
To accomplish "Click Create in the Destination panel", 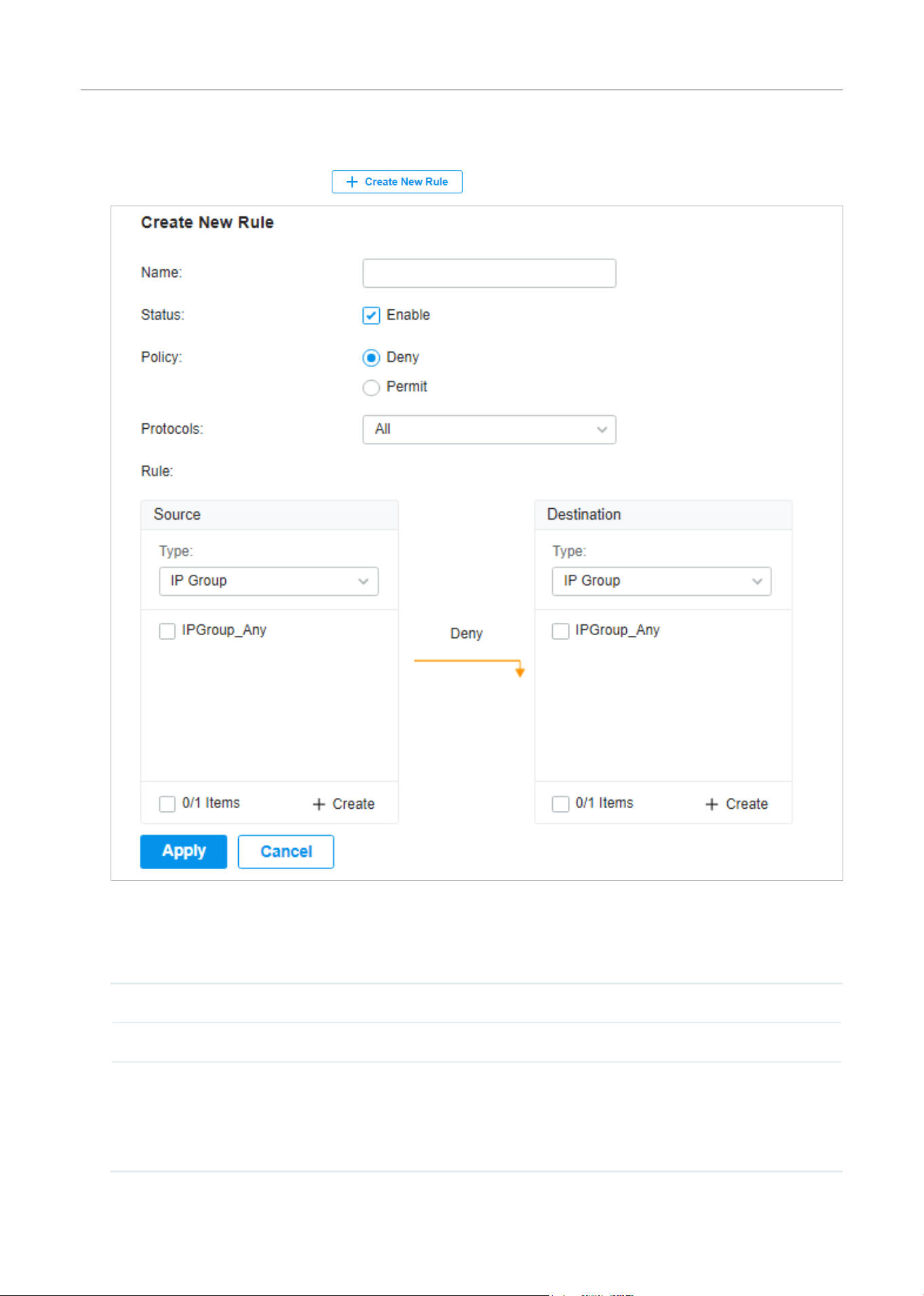I will click(737, 804).
